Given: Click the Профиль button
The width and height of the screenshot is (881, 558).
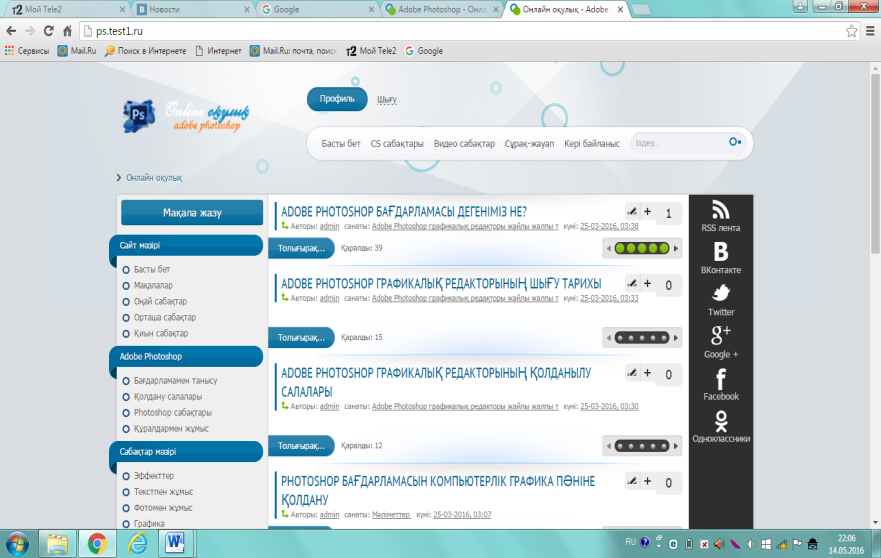Looking at the screenshot, I should (x=337, y=99).
